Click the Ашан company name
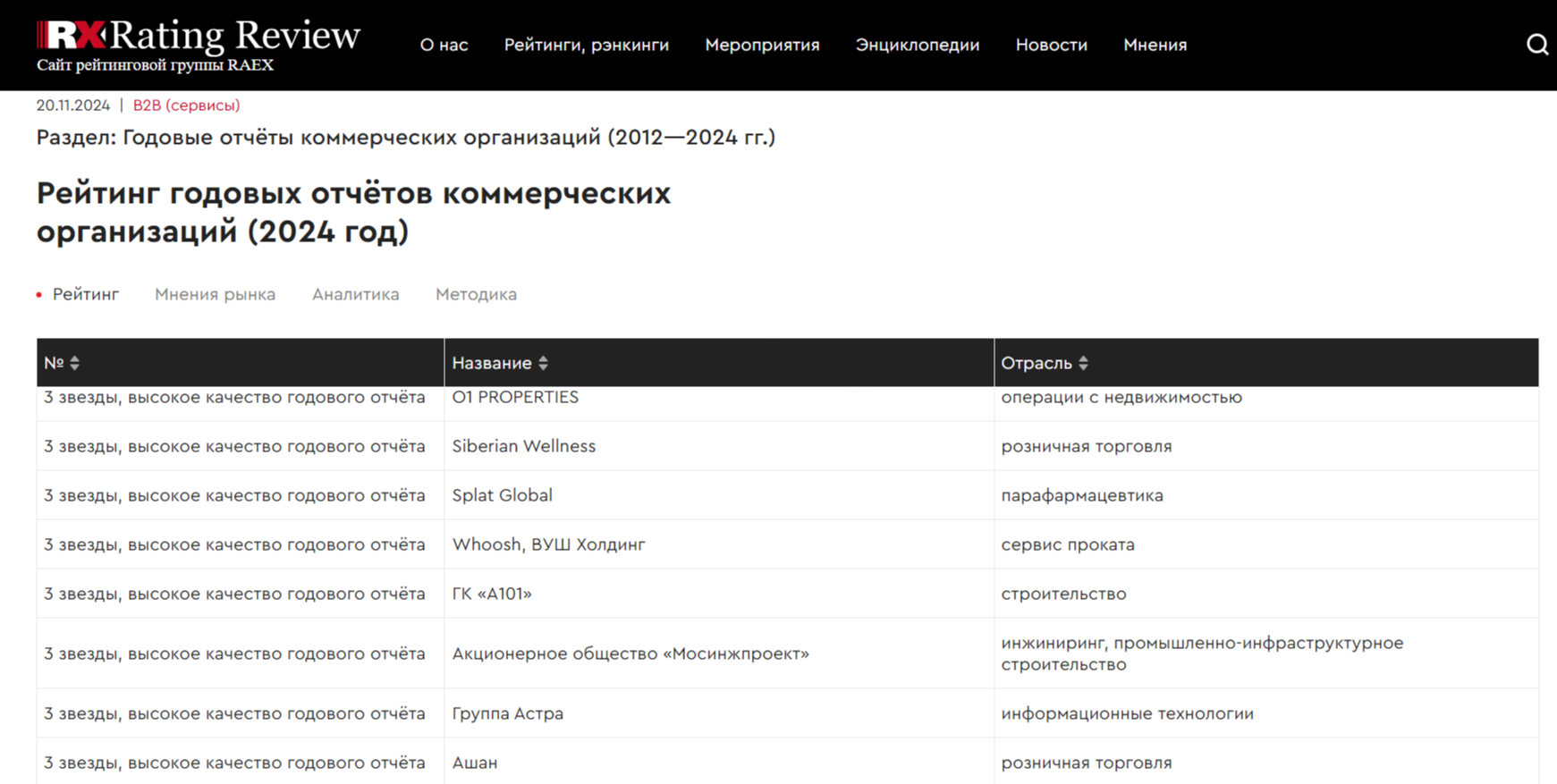This screenshot has height=784, width=1557. [475, 763]
